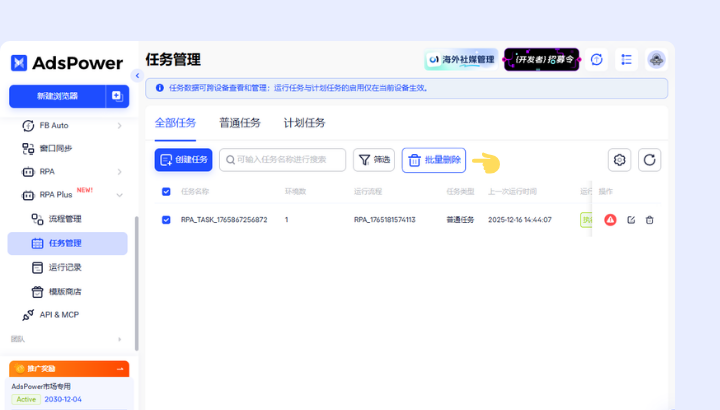Delete the RPA_TASK_1765867256872 task via trash icon
This screenshot has width=720, height=410.
click(649, 220)
